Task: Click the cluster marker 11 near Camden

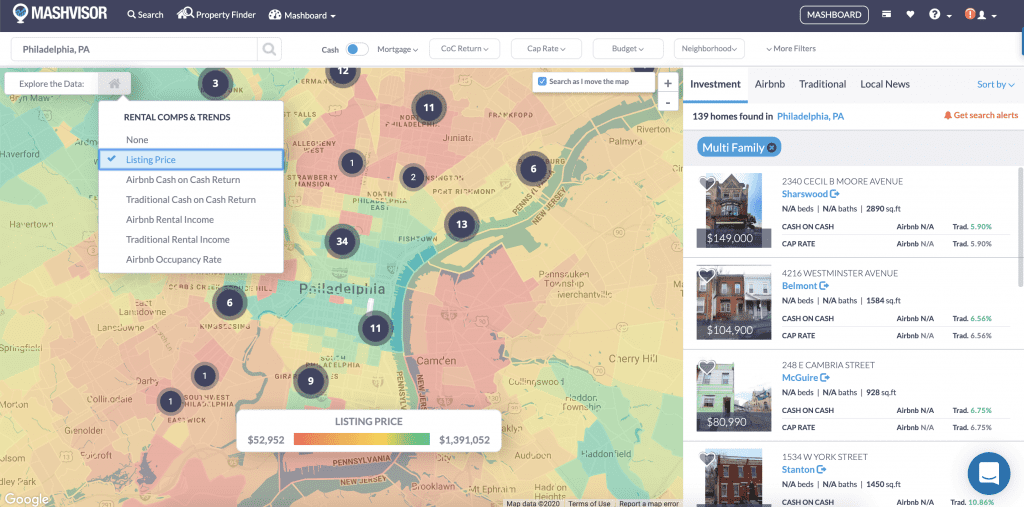Action: click(x=375, y=328)
